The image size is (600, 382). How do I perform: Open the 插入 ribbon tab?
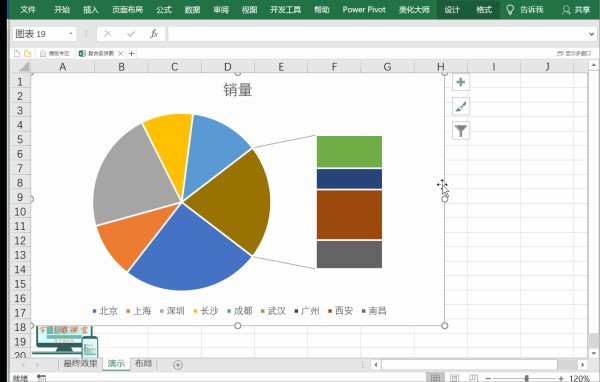pyautogui.click(x=91, y=10)
